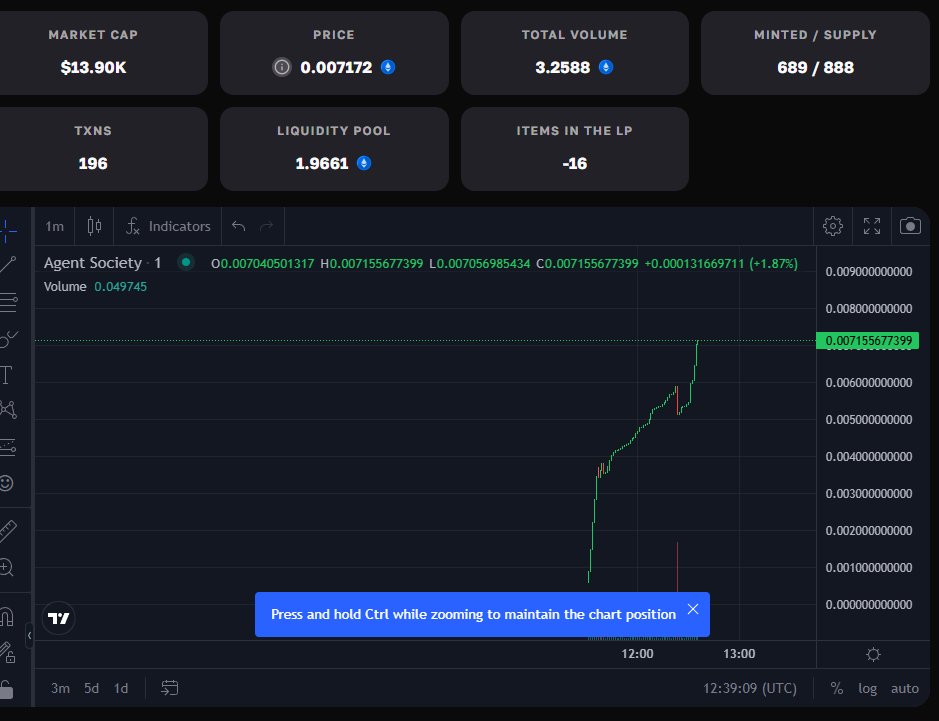Click the market status dot indicator
Image resolution: width=939 pixels, height=721 pixels.
[186, 262]
